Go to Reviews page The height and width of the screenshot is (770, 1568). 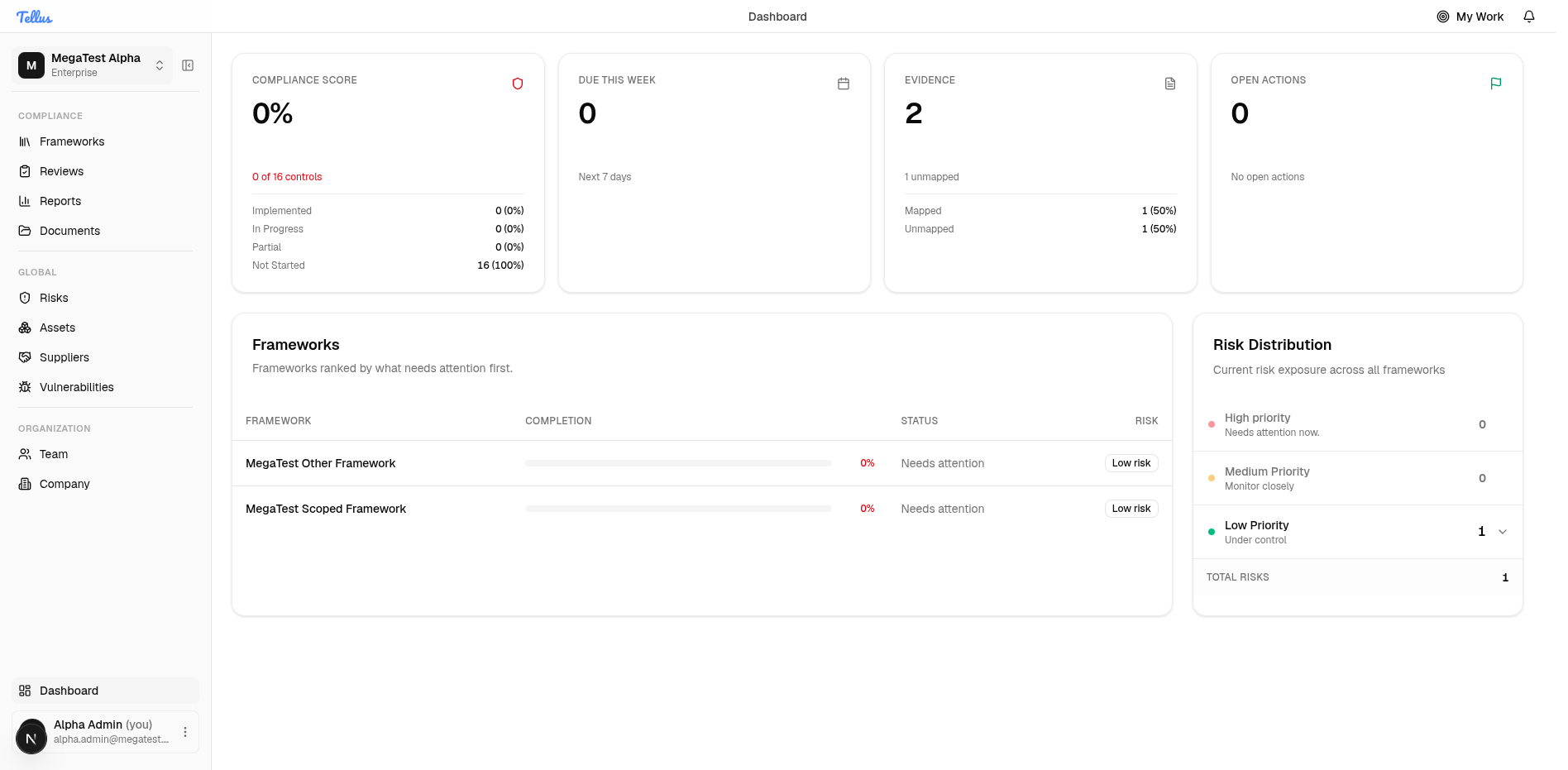click(105, 171)
